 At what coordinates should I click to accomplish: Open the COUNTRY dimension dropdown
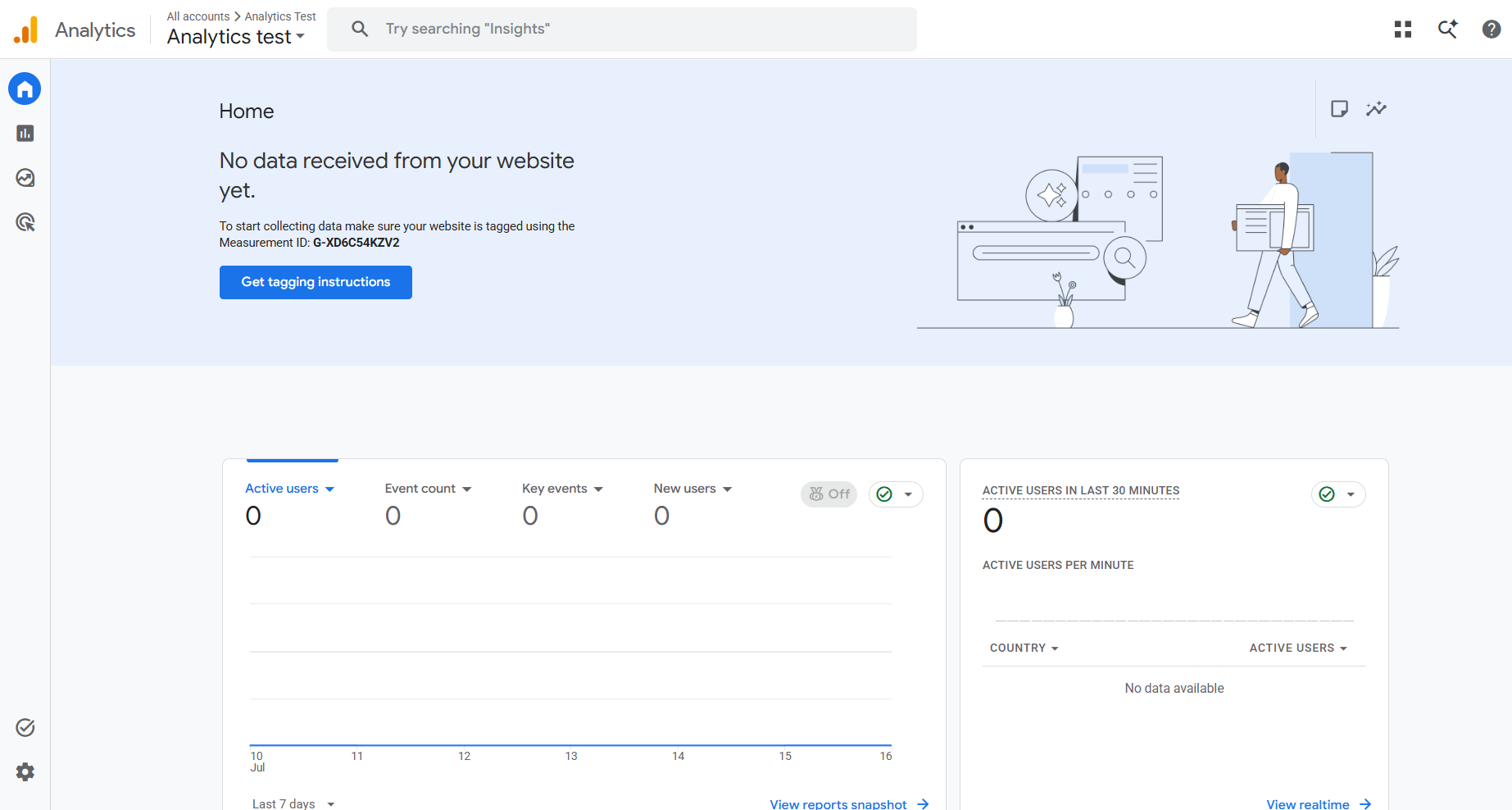[1024, 648]
